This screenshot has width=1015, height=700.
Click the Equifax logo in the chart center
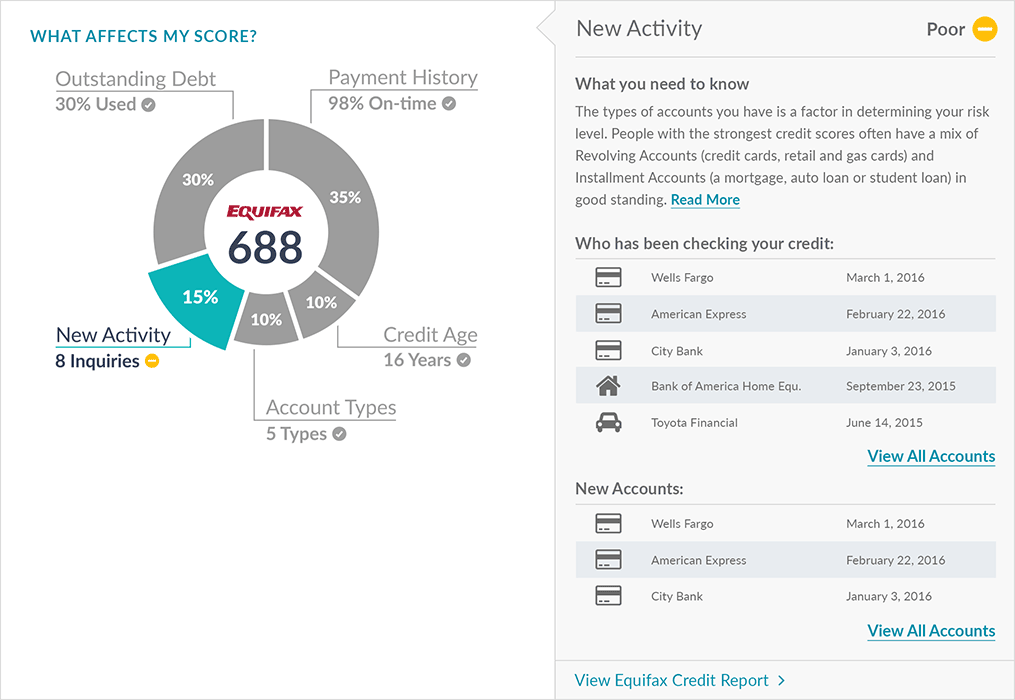tap(264, 211)
